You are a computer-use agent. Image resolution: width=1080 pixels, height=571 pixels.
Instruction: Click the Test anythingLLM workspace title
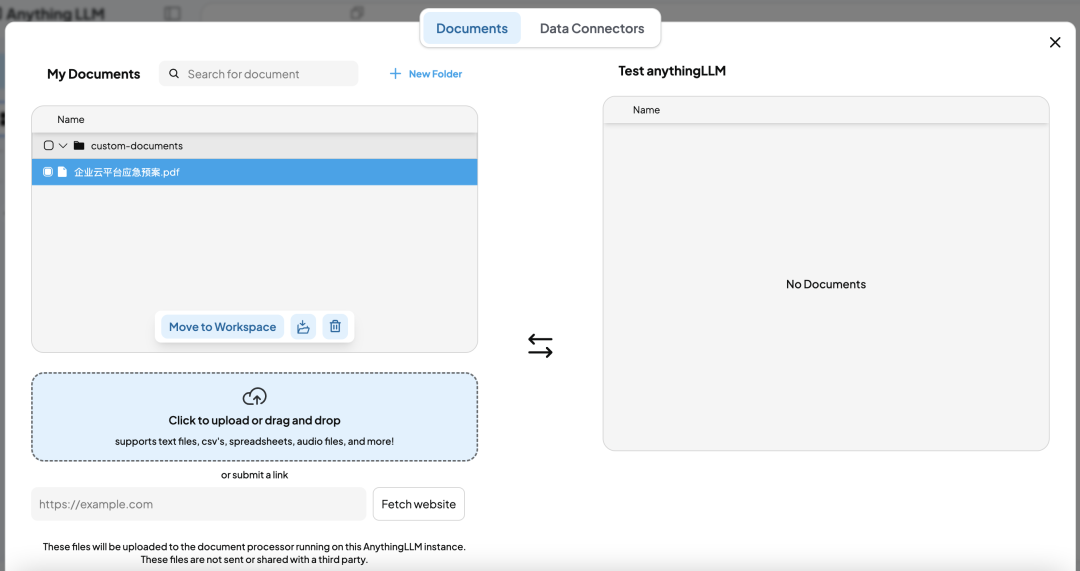coord(672,70)
